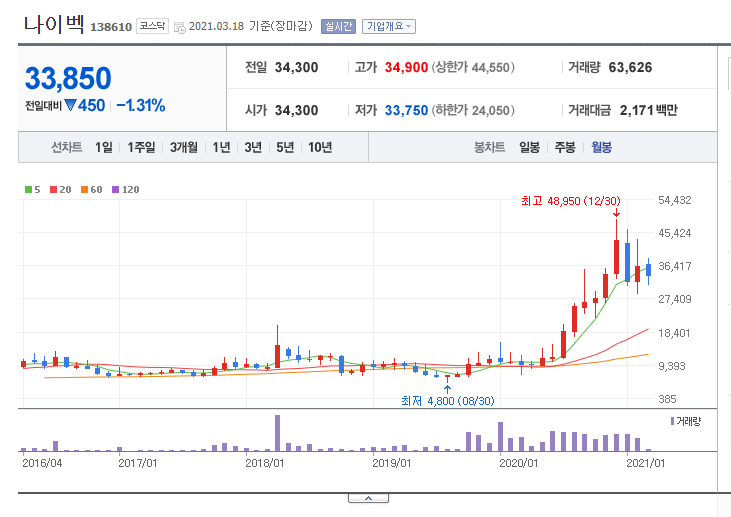
Task: Click the 실시간 real-time button
Action: tap(338, 27)
